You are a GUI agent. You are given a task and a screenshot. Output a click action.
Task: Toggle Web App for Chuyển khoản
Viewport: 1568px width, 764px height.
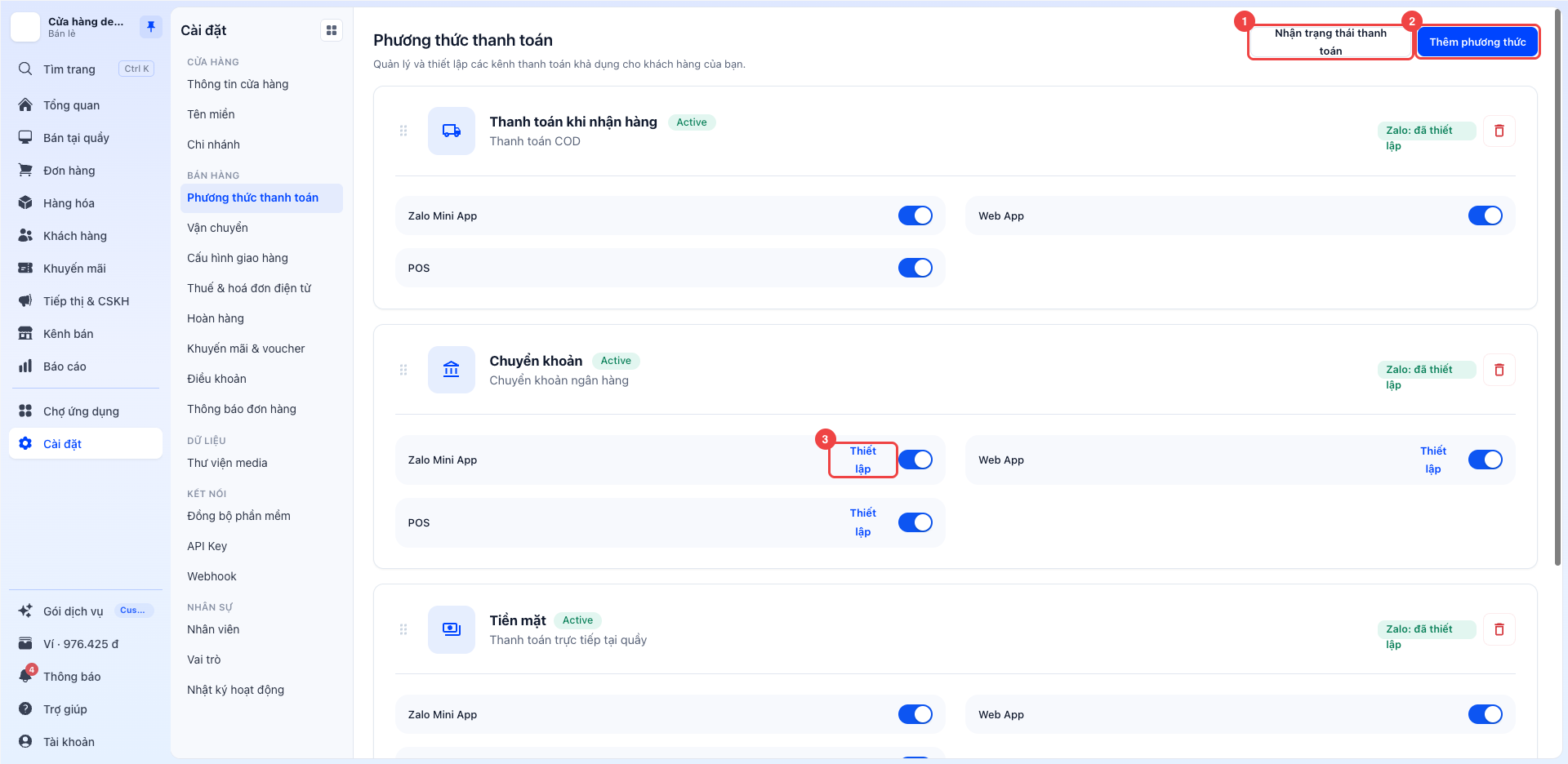(1486, 460)
